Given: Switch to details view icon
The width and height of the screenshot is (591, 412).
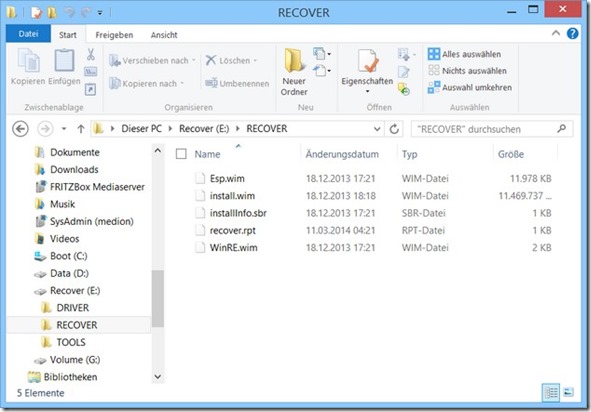Looking at the screenshot, I should pos(551,393).
